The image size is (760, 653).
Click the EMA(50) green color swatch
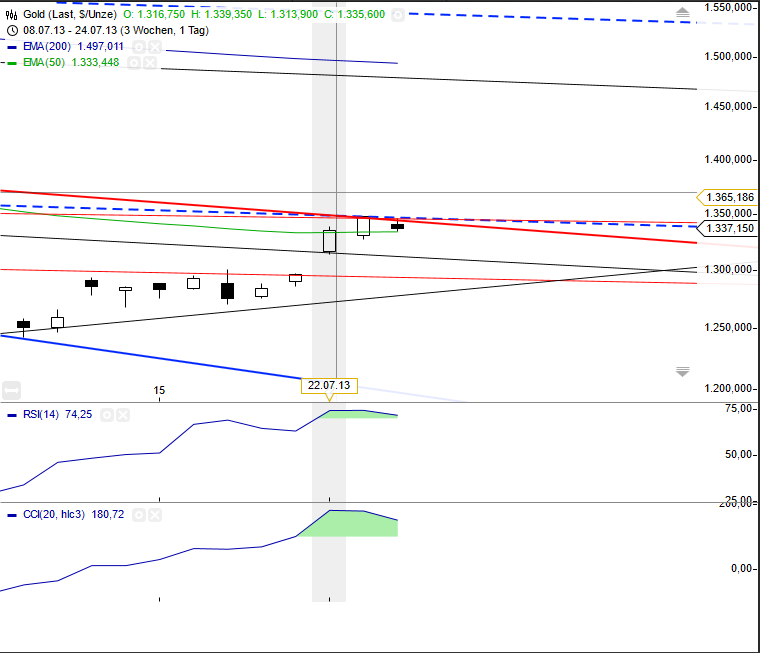click(12, 63)
